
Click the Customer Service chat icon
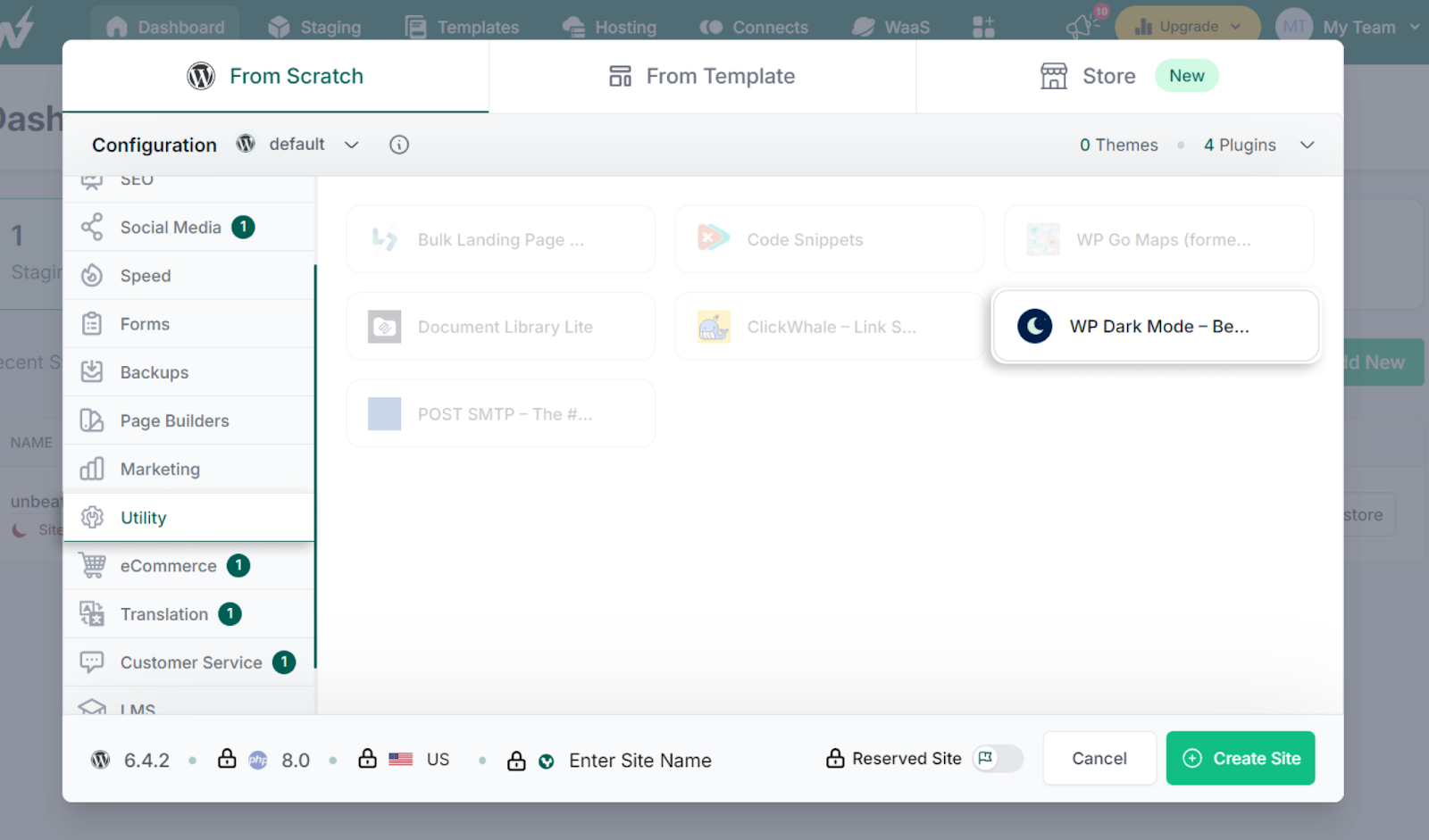pos(92,661)
